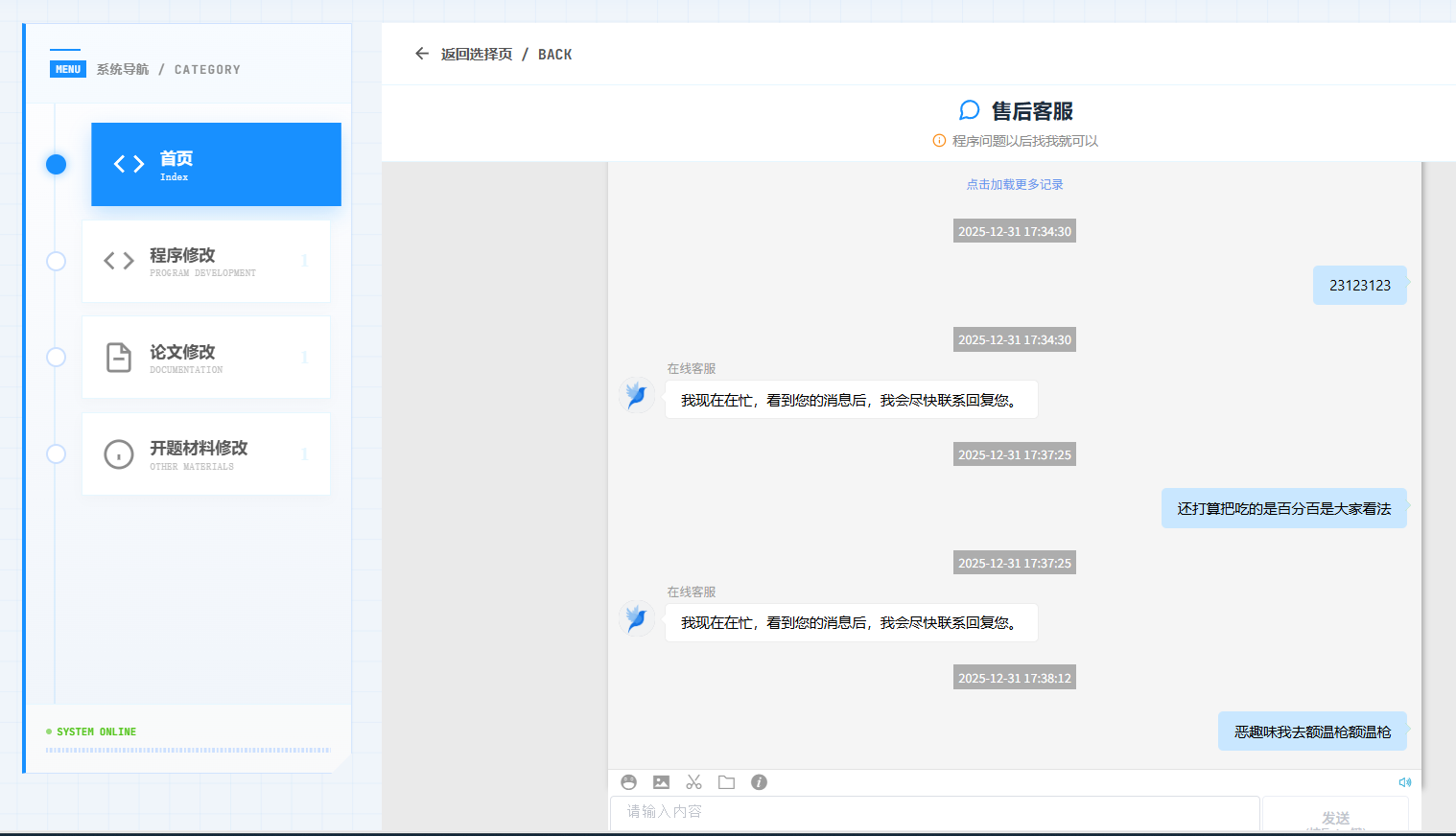
Task: Click the chat bubble icon beside 售后客服
Action: pyautogui.click(x=969, y=110)
